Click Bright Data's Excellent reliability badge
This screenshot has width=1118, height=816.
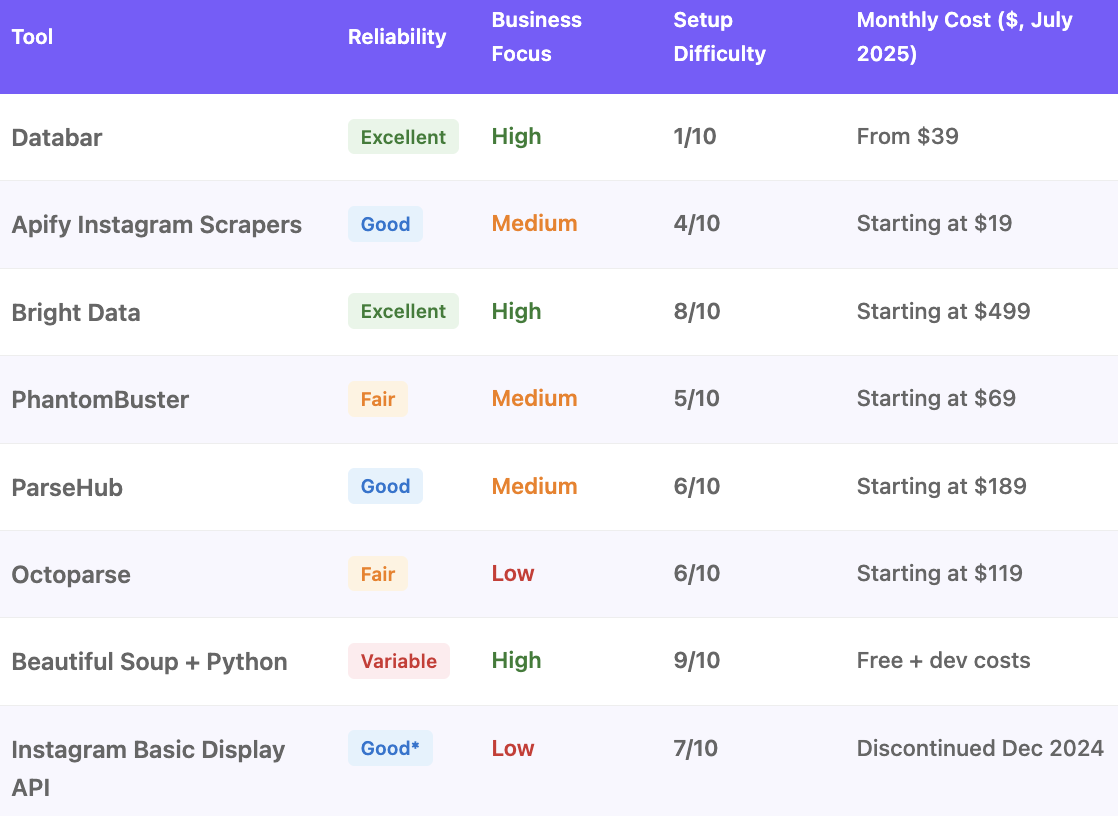pos(404,311)
